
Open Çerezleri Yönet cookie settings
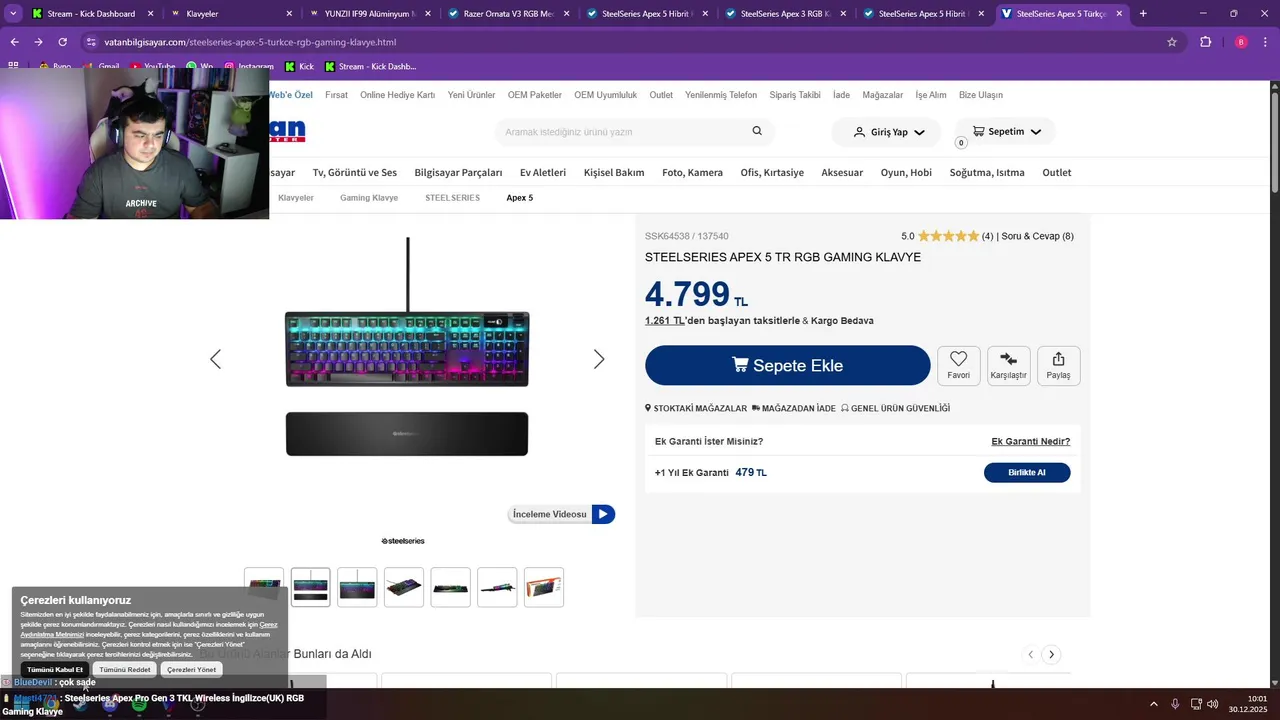click(191, 669)
